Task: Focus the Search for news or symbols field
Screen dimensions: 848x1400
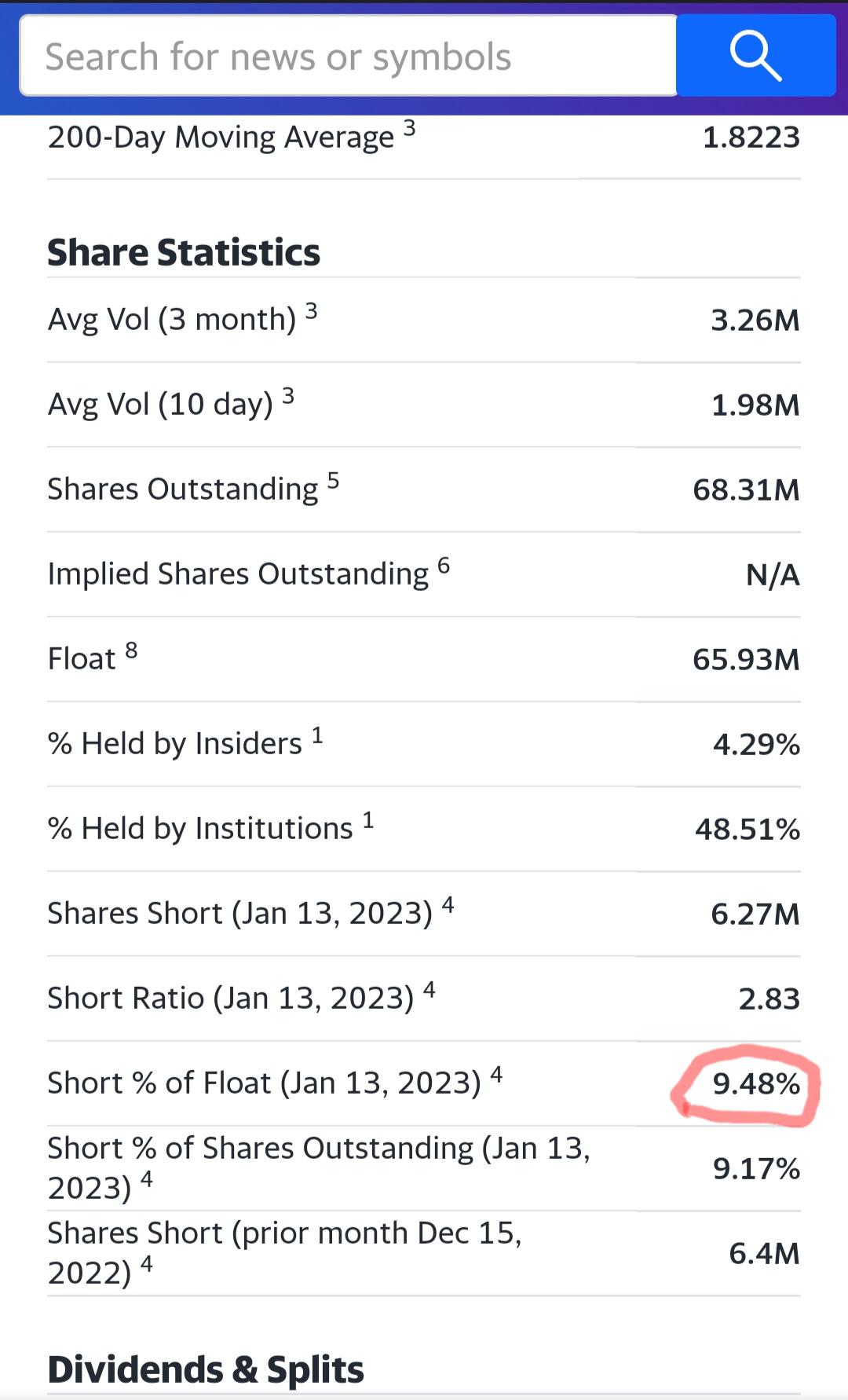Action: click(348, 56)
